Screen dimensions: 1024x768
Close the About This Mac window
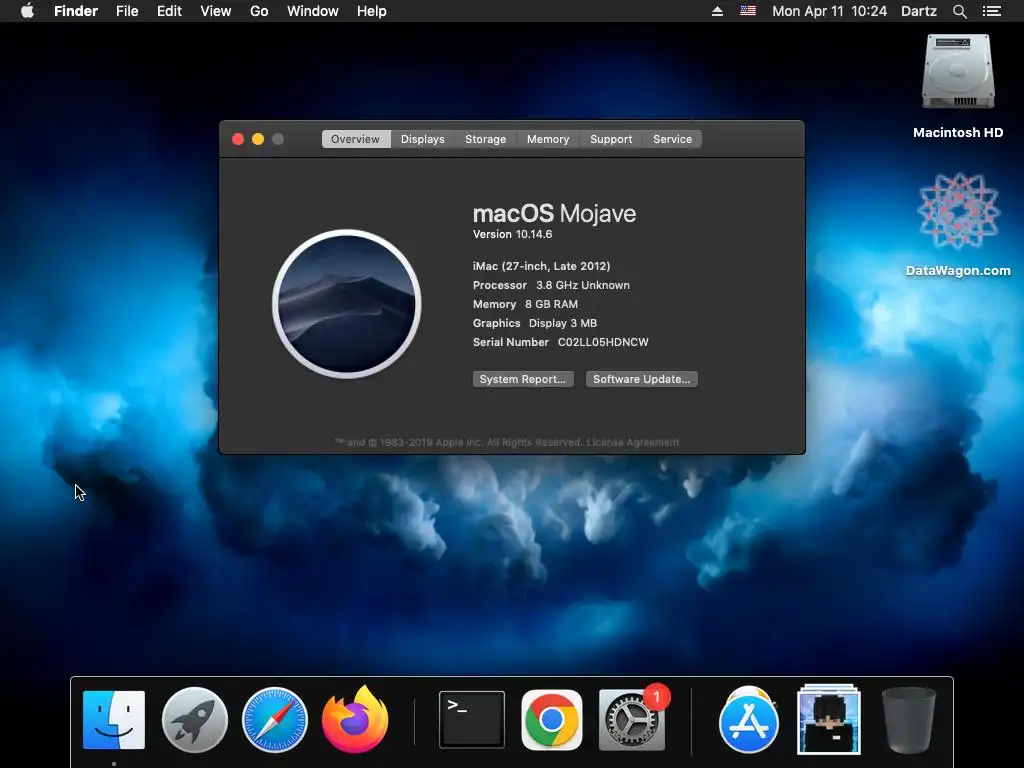click(x=238, y=139)
